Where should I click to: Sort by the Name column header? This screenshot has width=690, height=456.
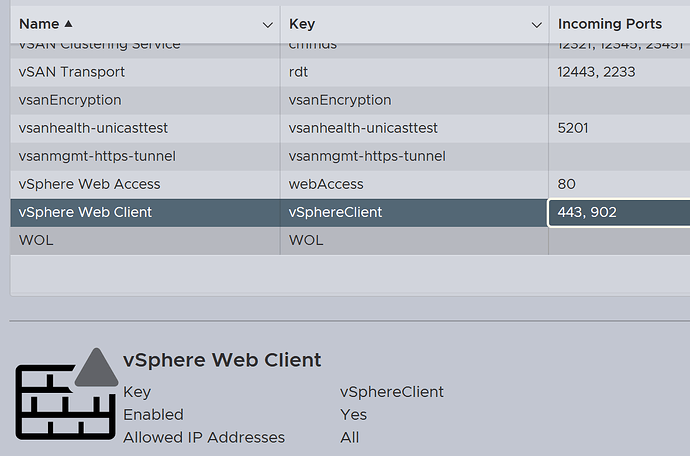coord(39,24)
